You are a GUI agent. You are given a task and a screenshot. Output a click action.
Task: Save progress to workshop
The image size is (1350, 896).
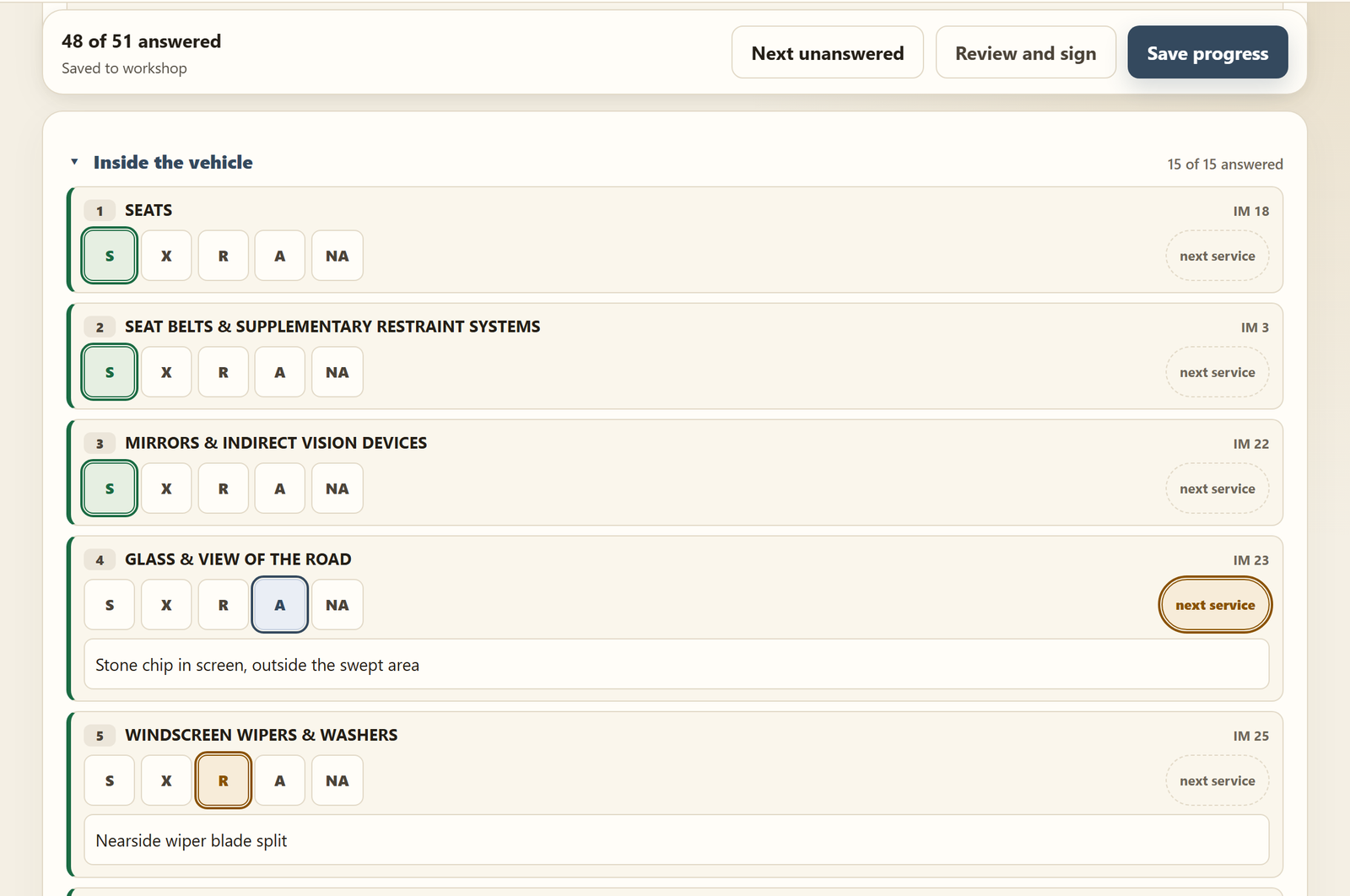coord(1207,52)
